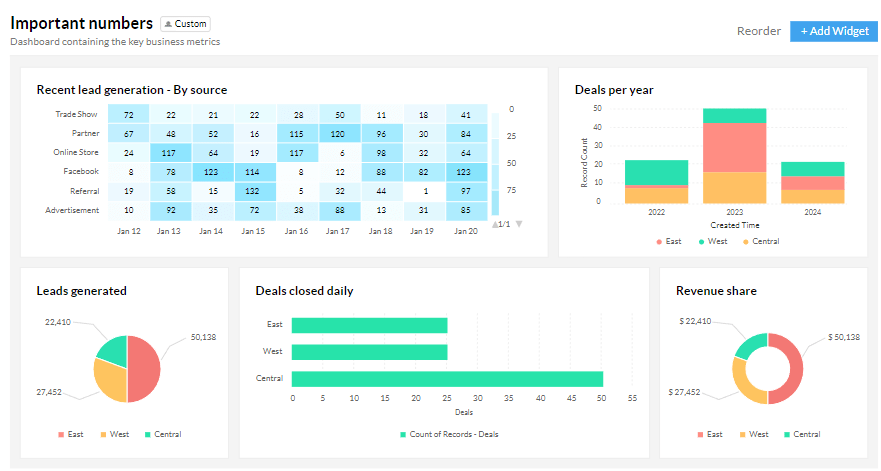881x471 pixels.
Task: Click Facebook Jan 14 cell showing 123
Action: [x=213, y=172]
